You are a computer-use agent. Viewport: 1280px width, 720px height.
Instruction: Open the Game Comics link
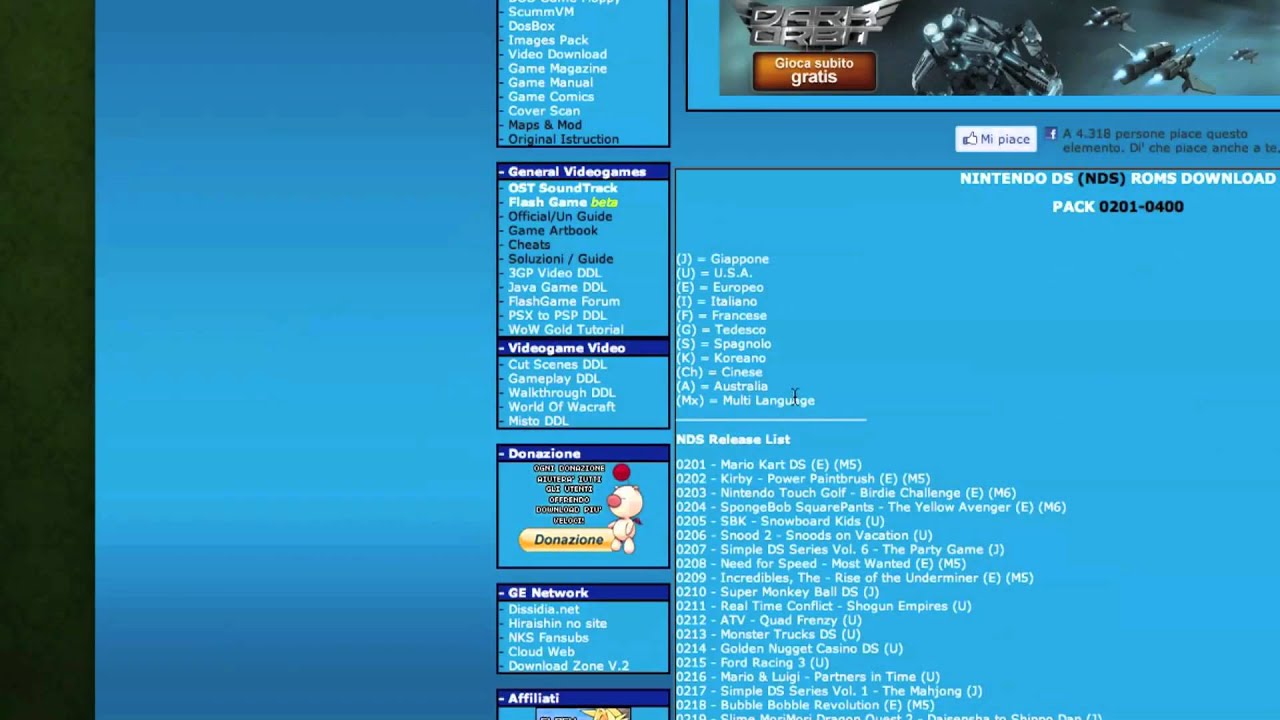click(551, 96)
